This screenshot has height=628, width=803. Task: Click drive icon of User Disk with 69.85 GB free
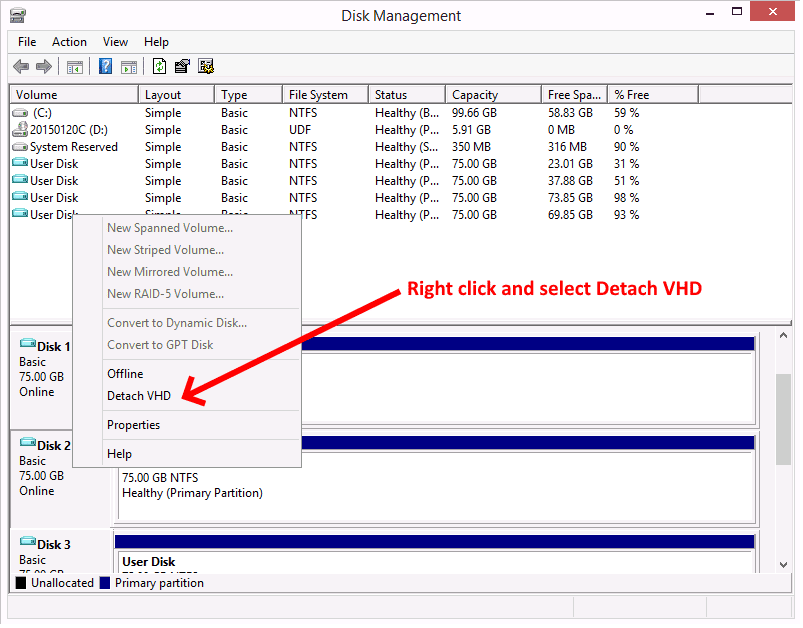coord(20,214)
